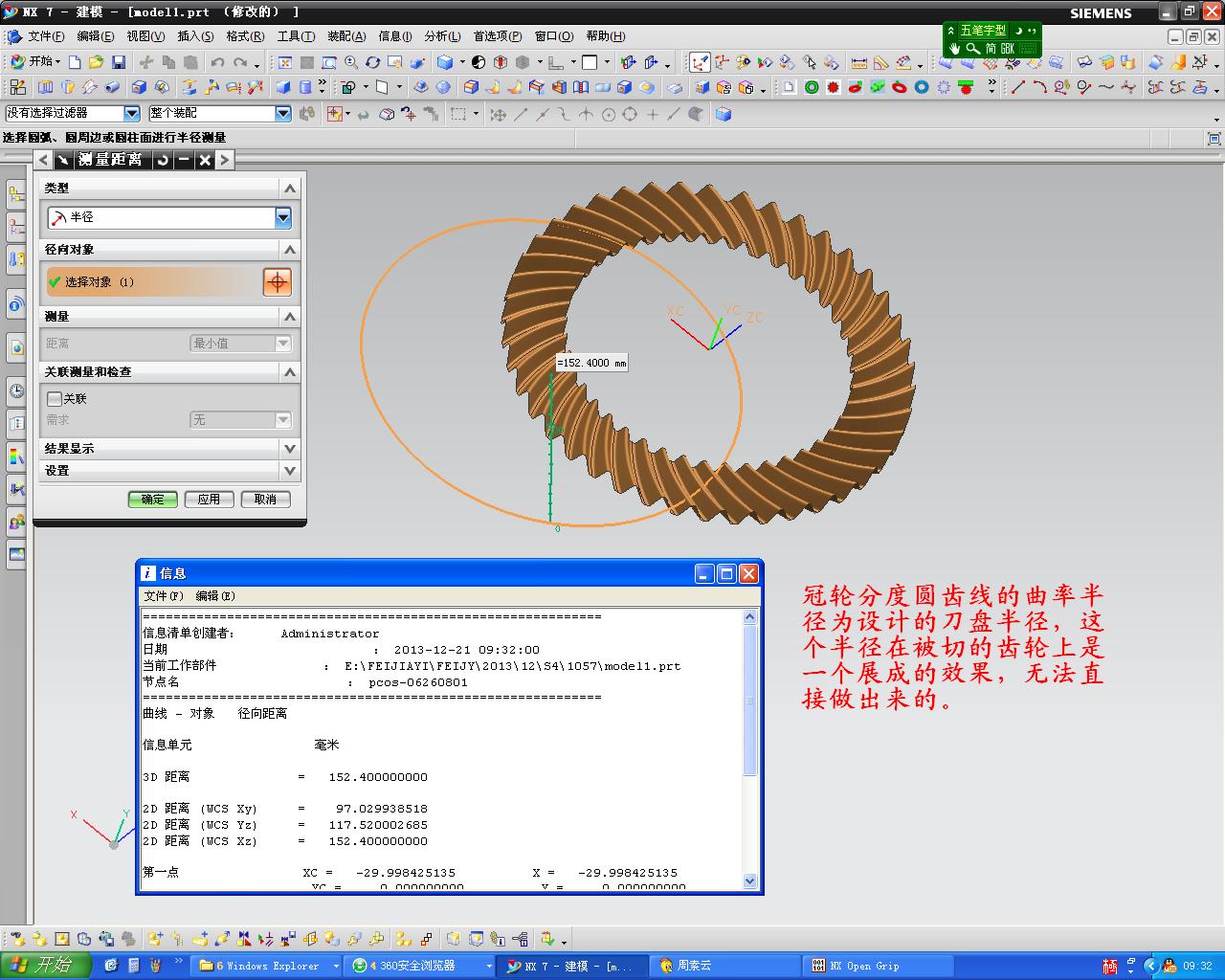The height and width of the screenshot is (980, 1225).
Task: Click the clock history icon in sidebar
Action: pos(16,390)
